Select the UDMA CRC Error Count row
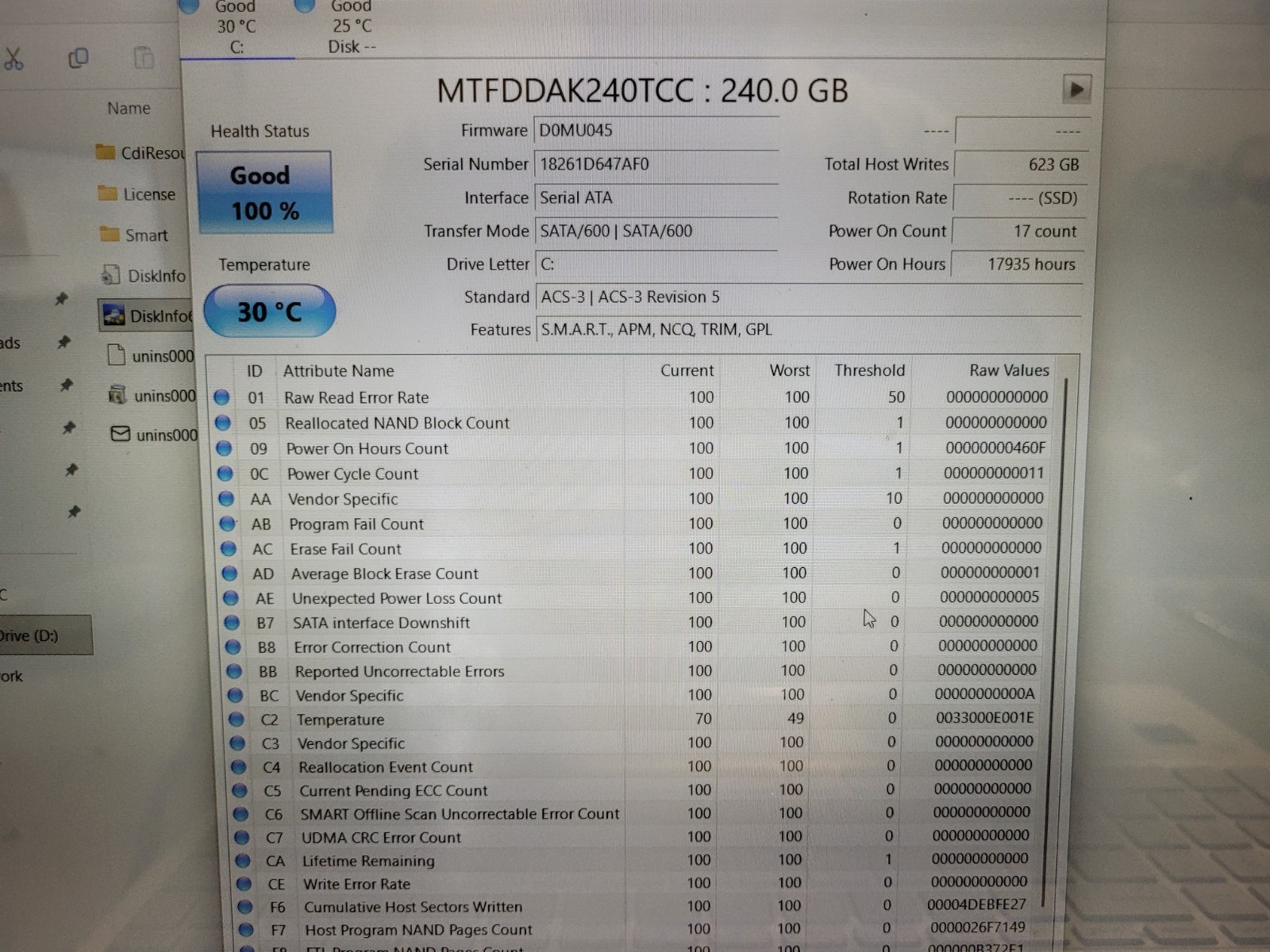 click(x=633, y=837)
